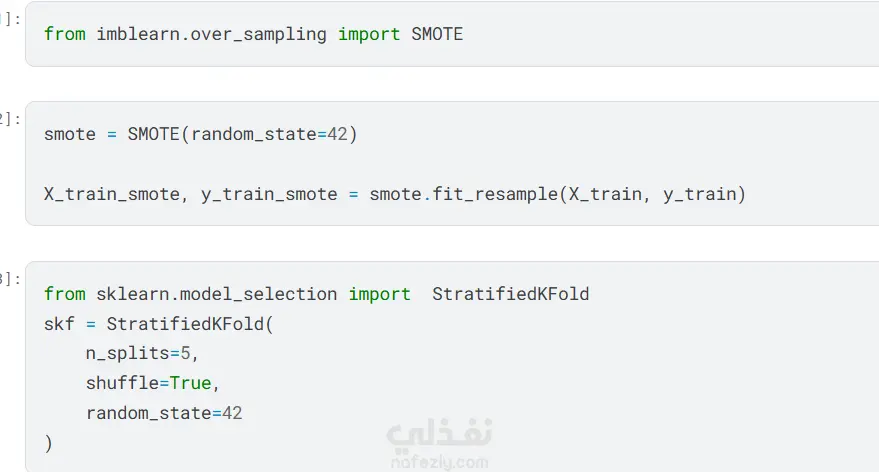Focus the imblearn import code cell
Image resolution: width=879 pixels, height=472 pixels.
[600, 34]
